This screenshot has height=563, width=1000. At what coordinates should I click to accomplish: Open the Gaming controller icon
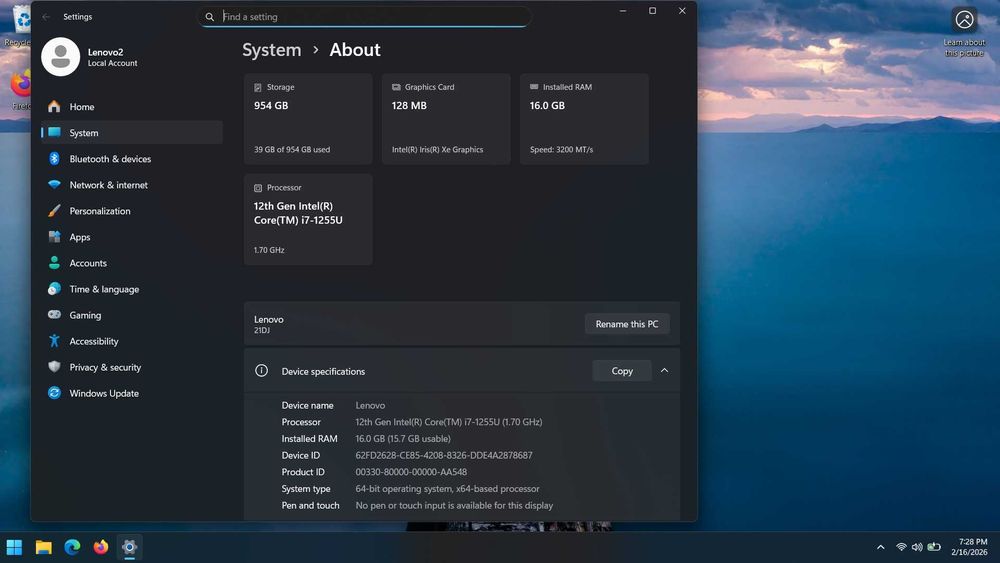tap(54, 315)
